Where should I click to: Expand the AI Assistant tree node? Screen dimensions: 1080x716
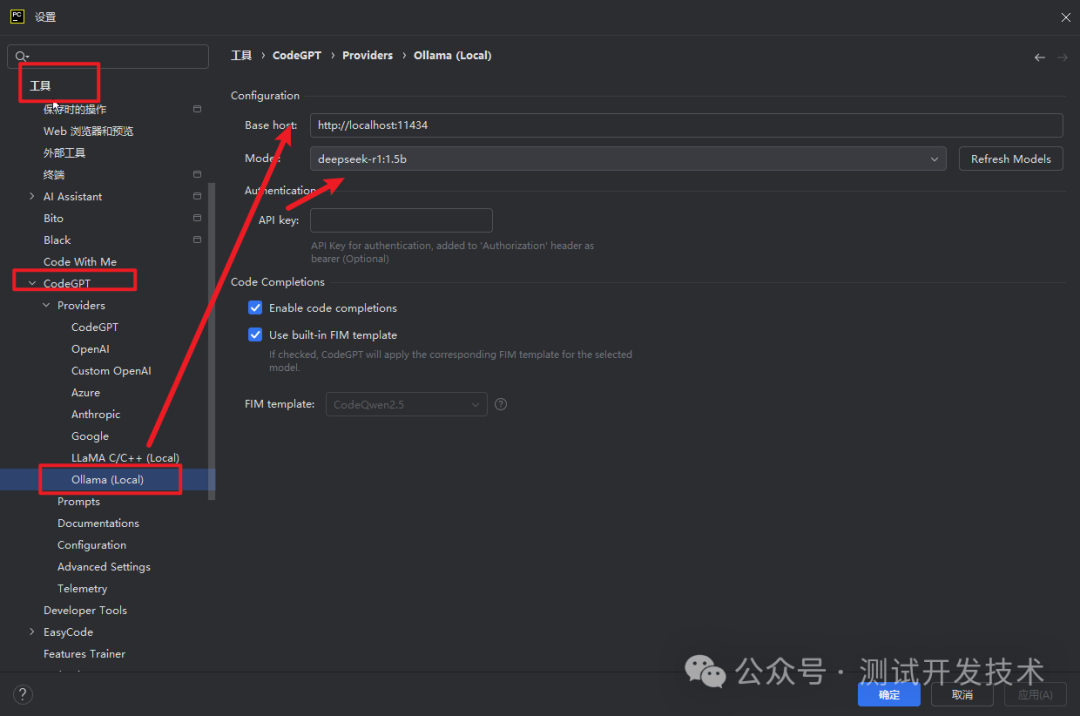32,196
